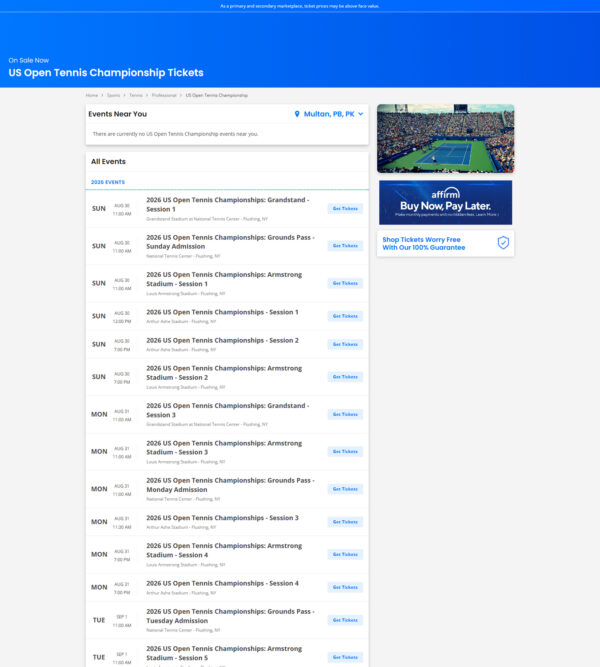Click the location pin icon beside Multan
This screenshot has width=600, height=667.
click(x=297, y=114)
